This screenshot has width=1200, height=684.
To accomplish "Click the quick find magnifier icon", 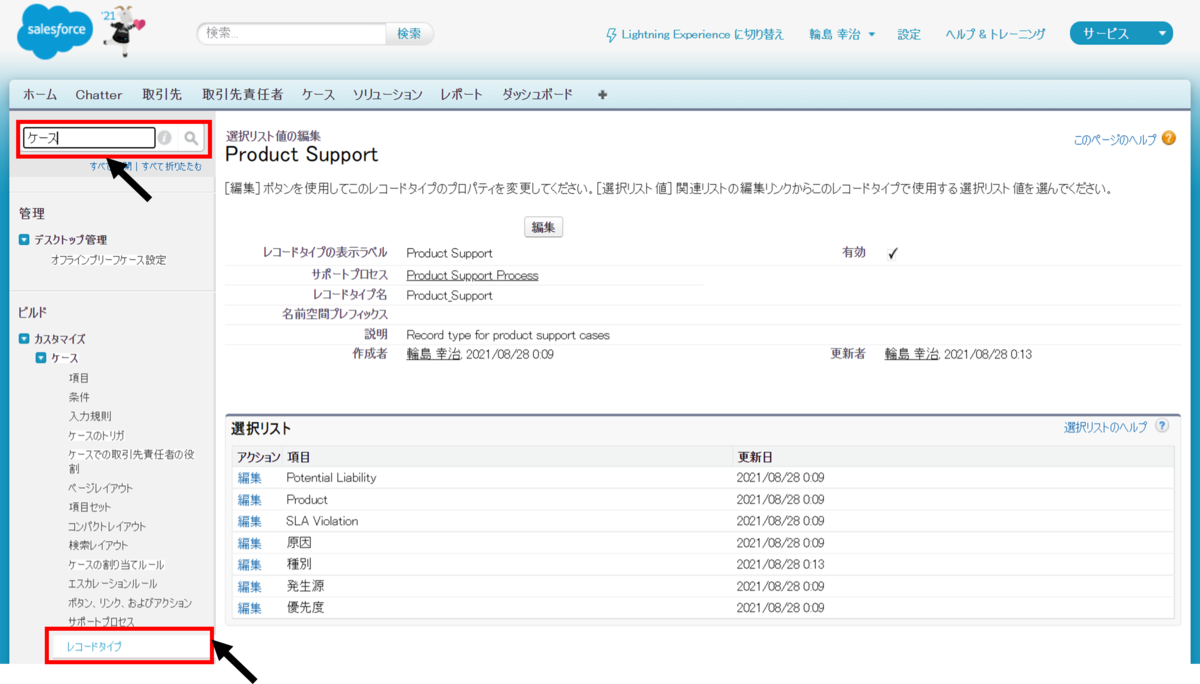I will [x=191, y=138].
